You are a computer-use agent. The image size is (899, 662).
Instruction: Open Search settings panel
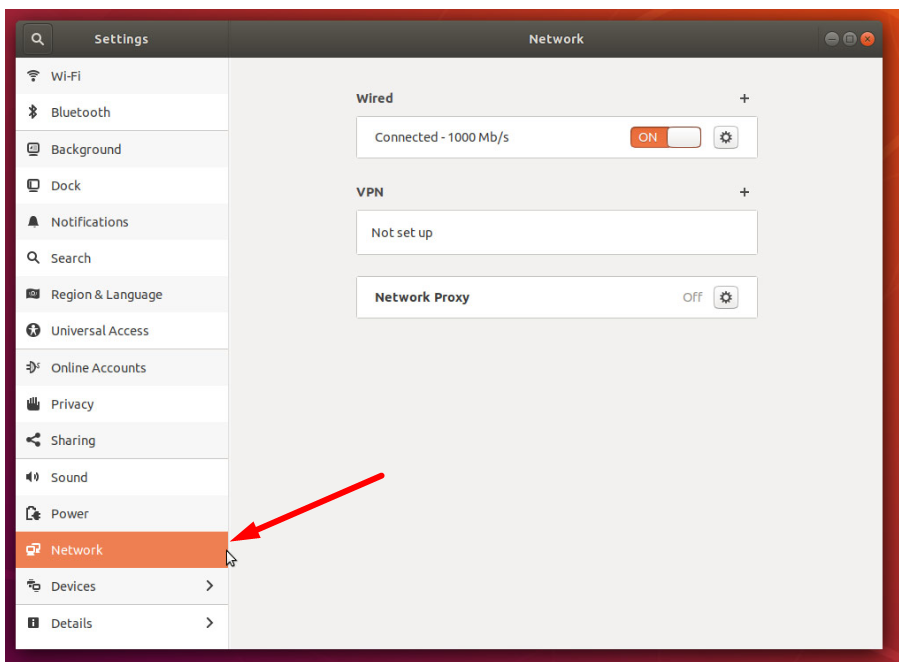[x=122, y=258]
